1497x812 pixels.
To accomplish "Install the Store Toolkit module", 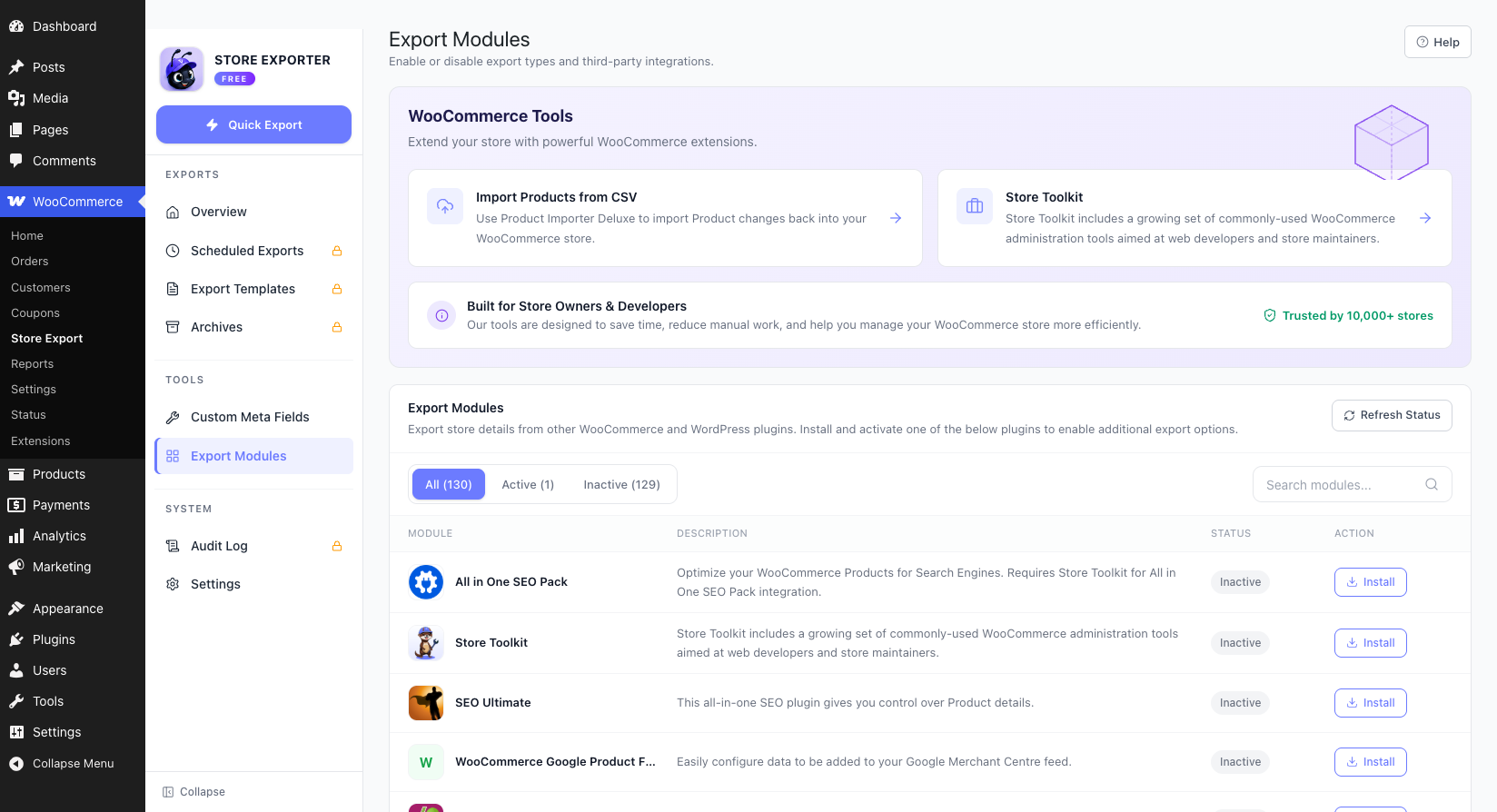I will 1370,643.
